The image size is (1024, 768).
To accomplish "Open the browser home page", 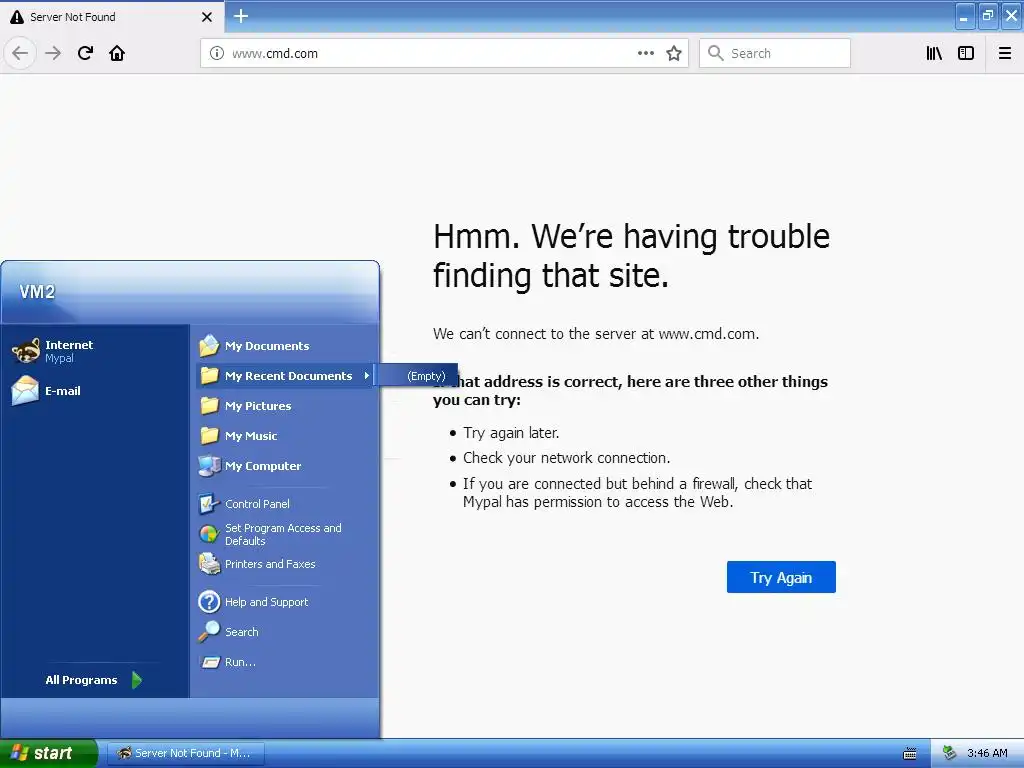I will click(x=117, y=53).
